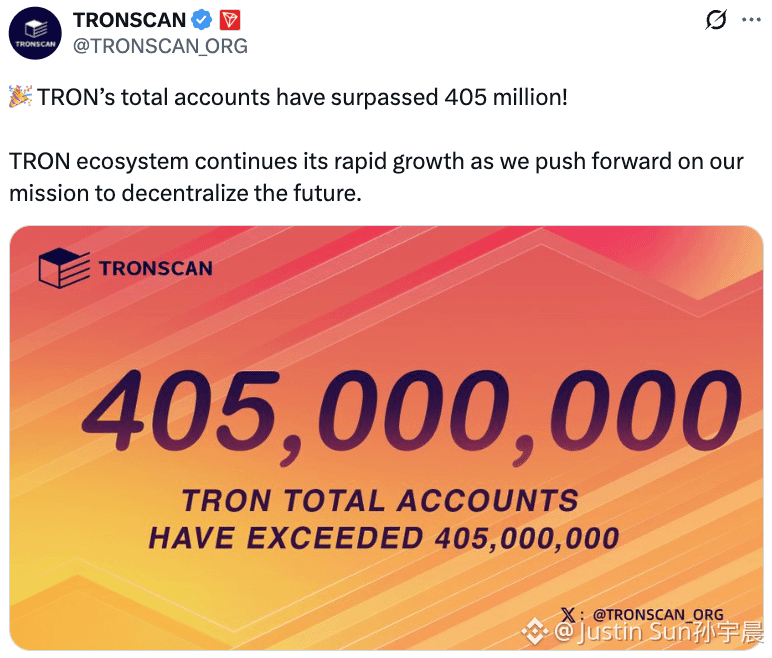Click the @TRONSCAN_ORG text in the banner

(658, 615)
